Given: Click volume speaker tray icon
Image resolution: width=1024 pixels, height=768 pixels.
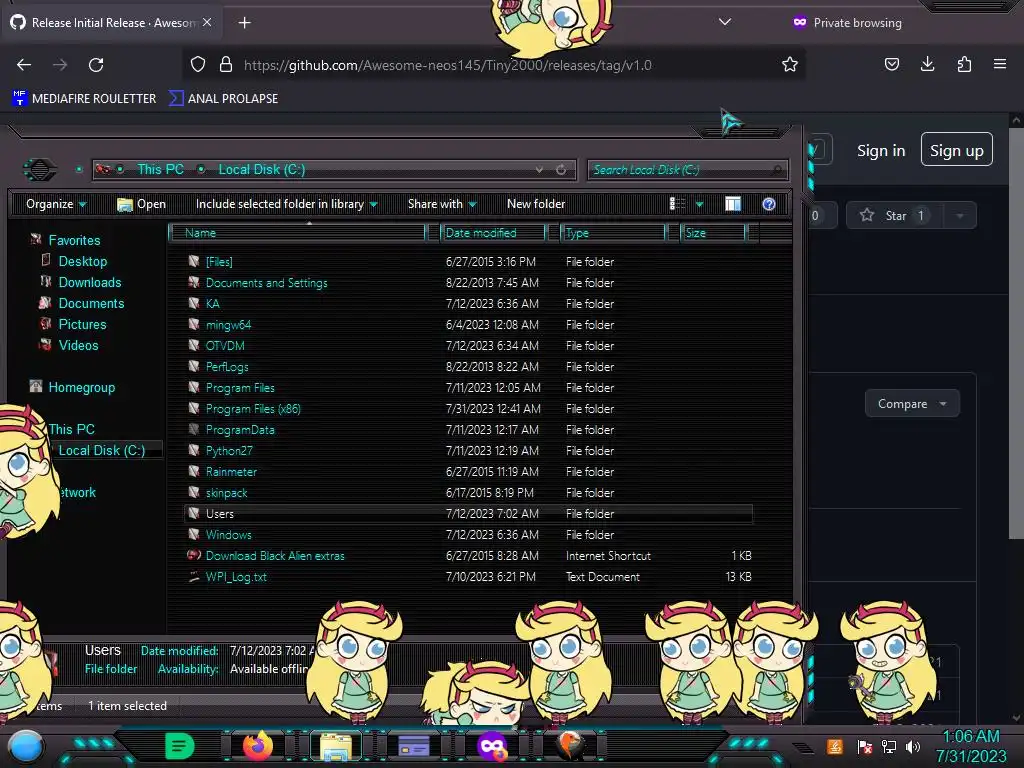Looking at the screenshot, I should (912, 746).
